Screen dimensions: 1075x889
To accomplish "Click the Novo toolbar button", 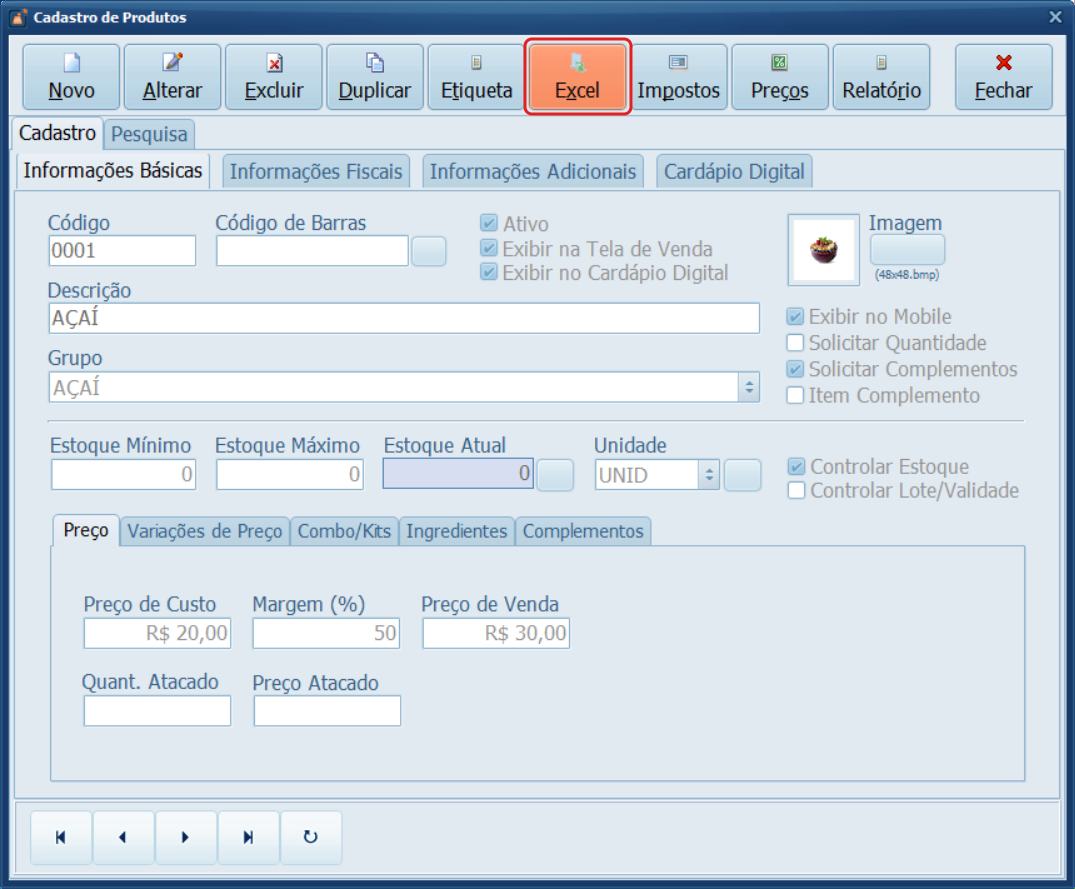I will click(x=71, y=77).
